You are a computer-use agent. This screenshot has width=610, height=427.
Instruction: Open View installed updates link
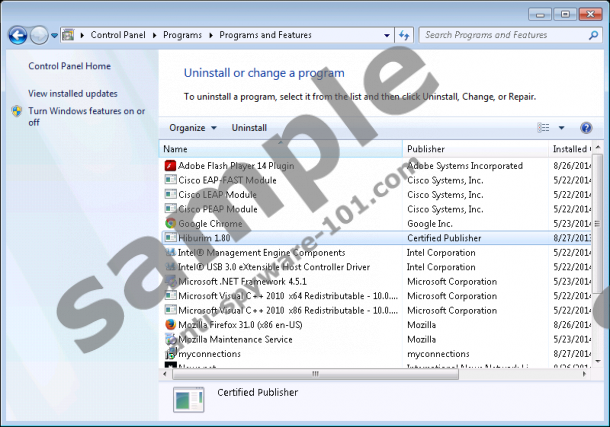[x=73, y=93]
